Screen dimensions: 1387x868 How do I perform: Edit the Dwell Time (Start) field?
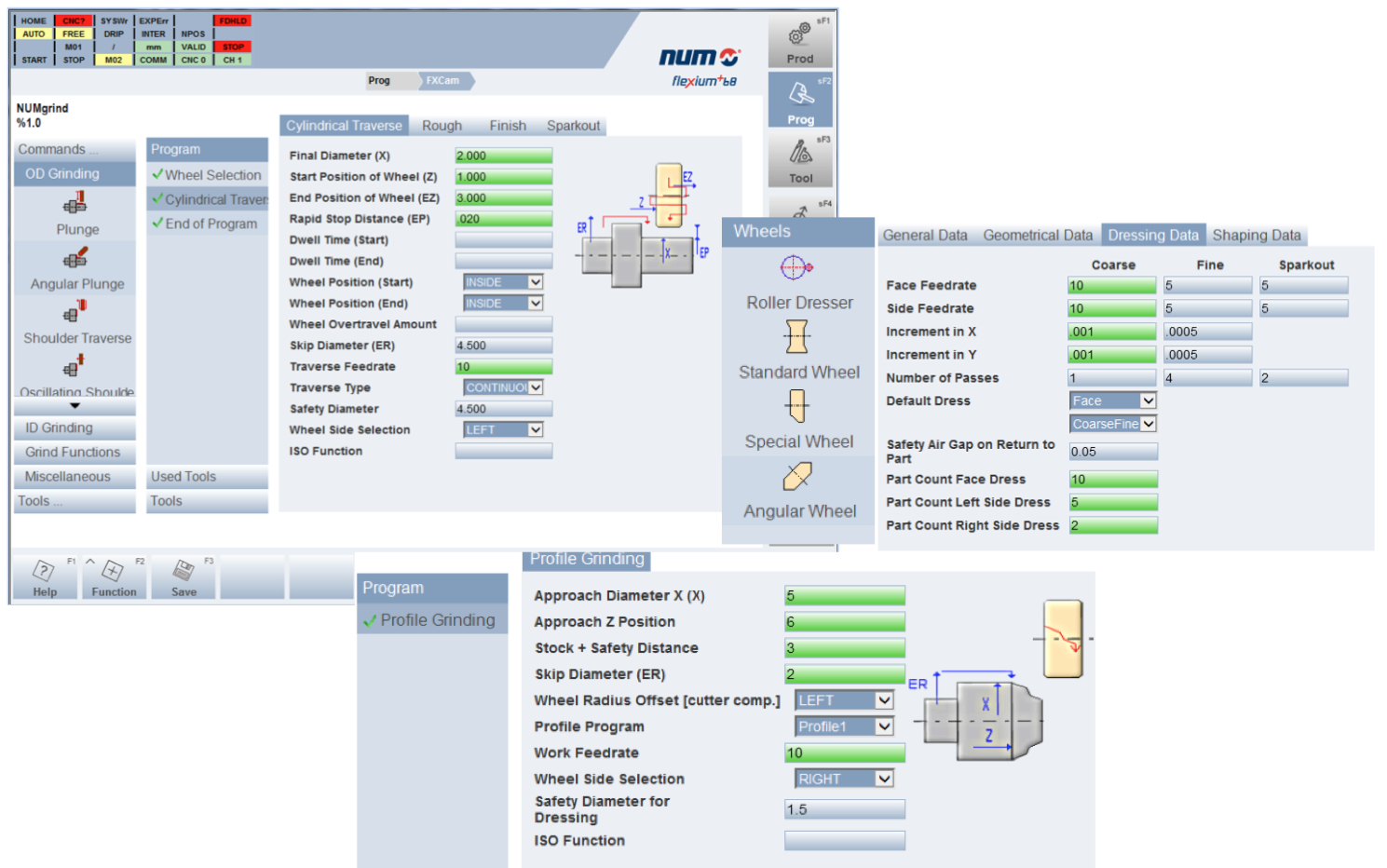coord(503,240)
